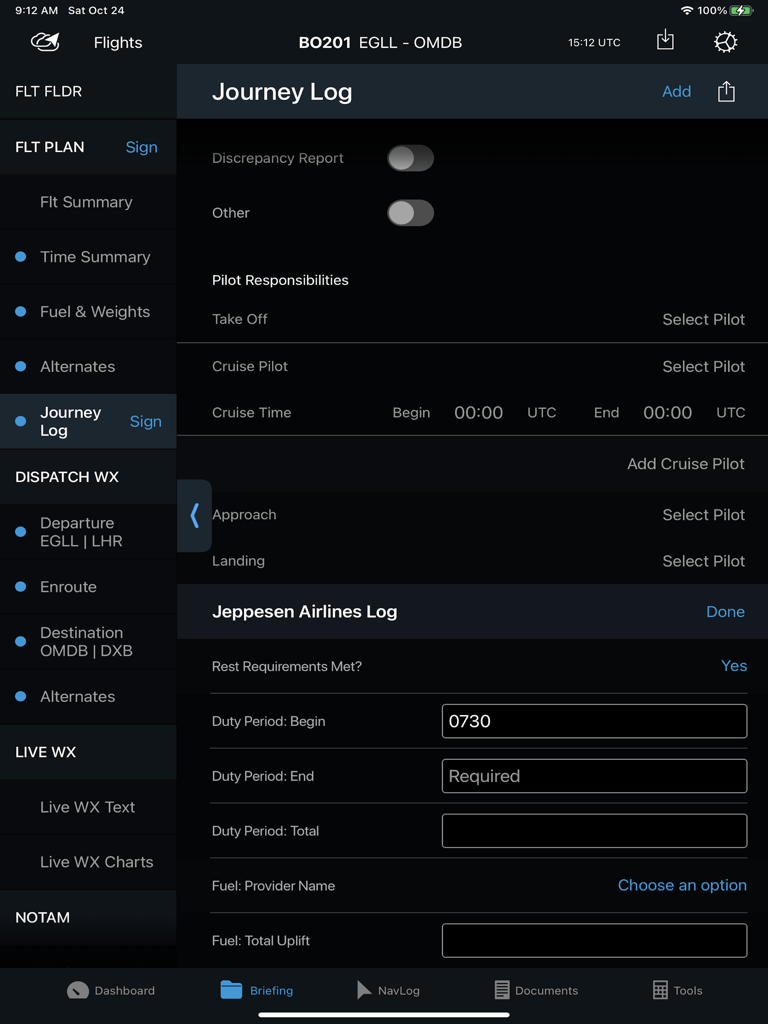Viewport: 768px width, 1024px height.
Task: Tap Add Cruise Pilot
Action: tap(686, 464)
